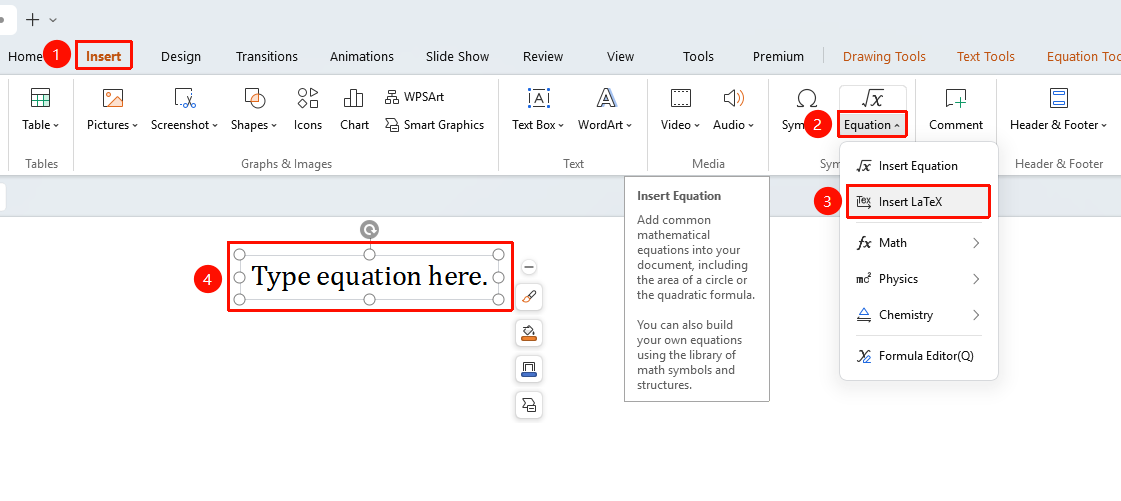Insert WPSArt graphic
The image size is (1121, 501).
414,96
